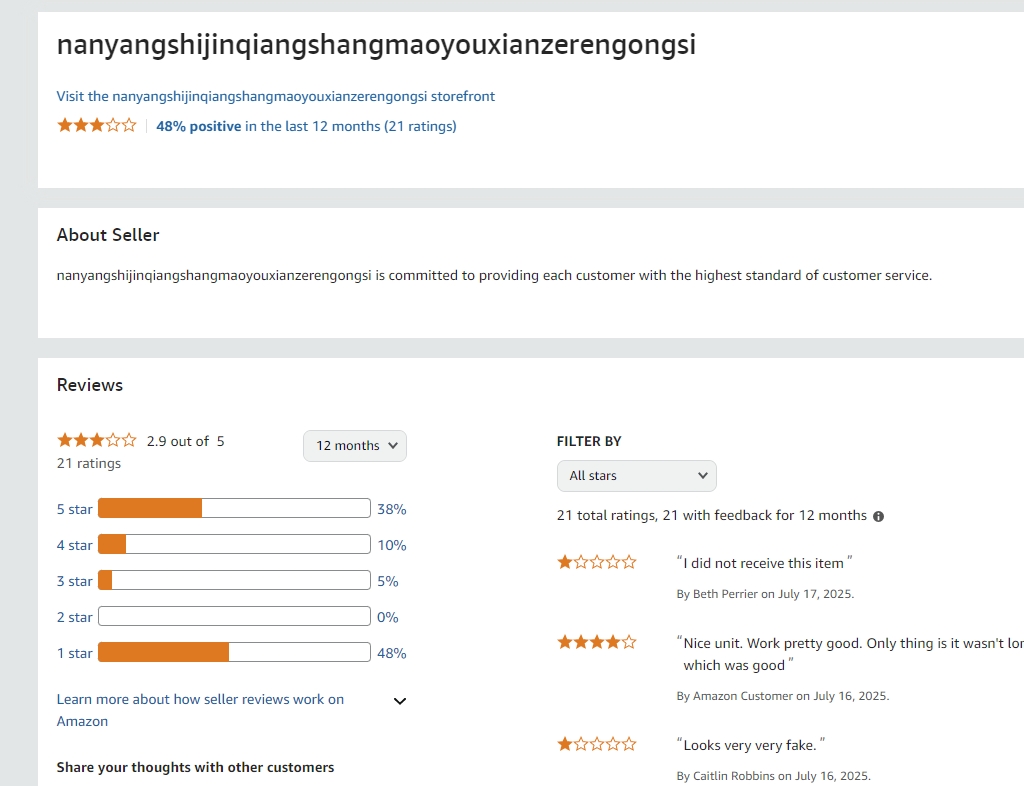Screen dimensions: 1024x786
Task: Click the 10% percentage beside 4 star
Action: (x=391, y=545)
